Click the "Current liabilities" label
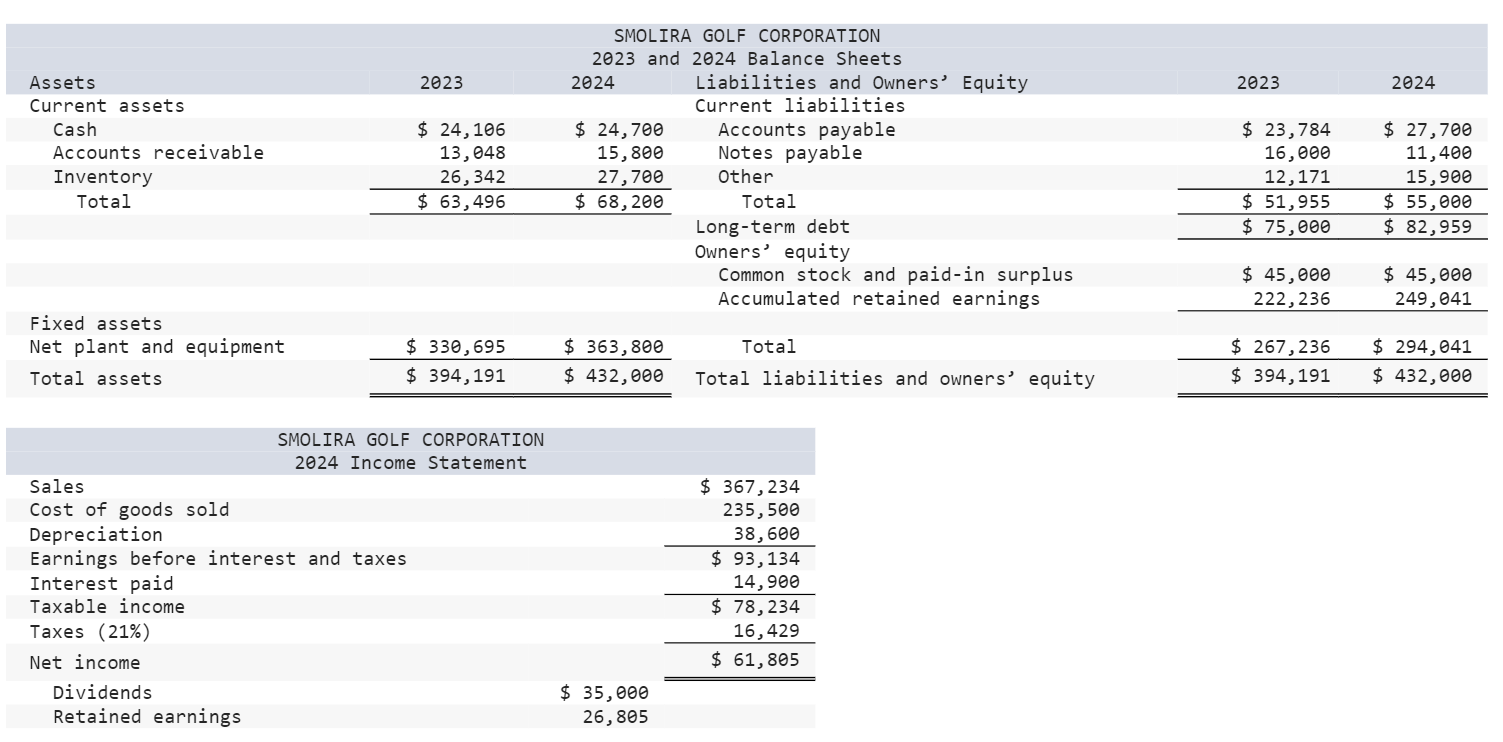The height and width of the screenshot is (742, 1503). pos(800,106)
